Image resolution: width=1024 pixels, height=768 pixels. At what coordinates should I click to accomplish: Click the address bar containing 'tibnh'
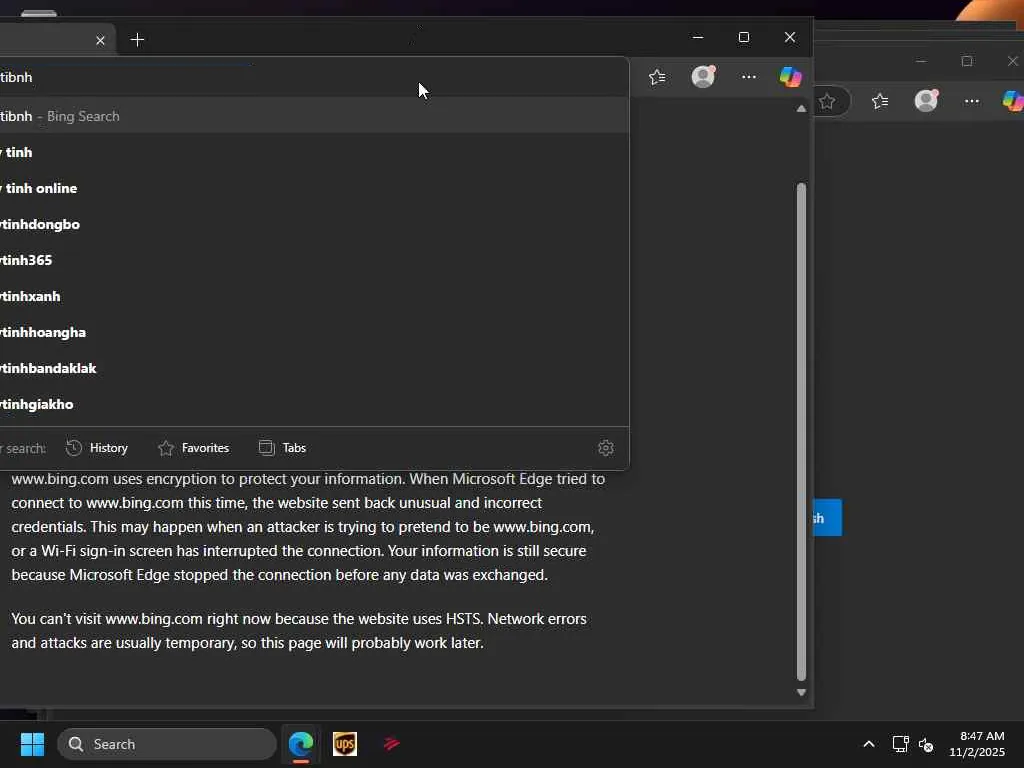tap(313, 77)
